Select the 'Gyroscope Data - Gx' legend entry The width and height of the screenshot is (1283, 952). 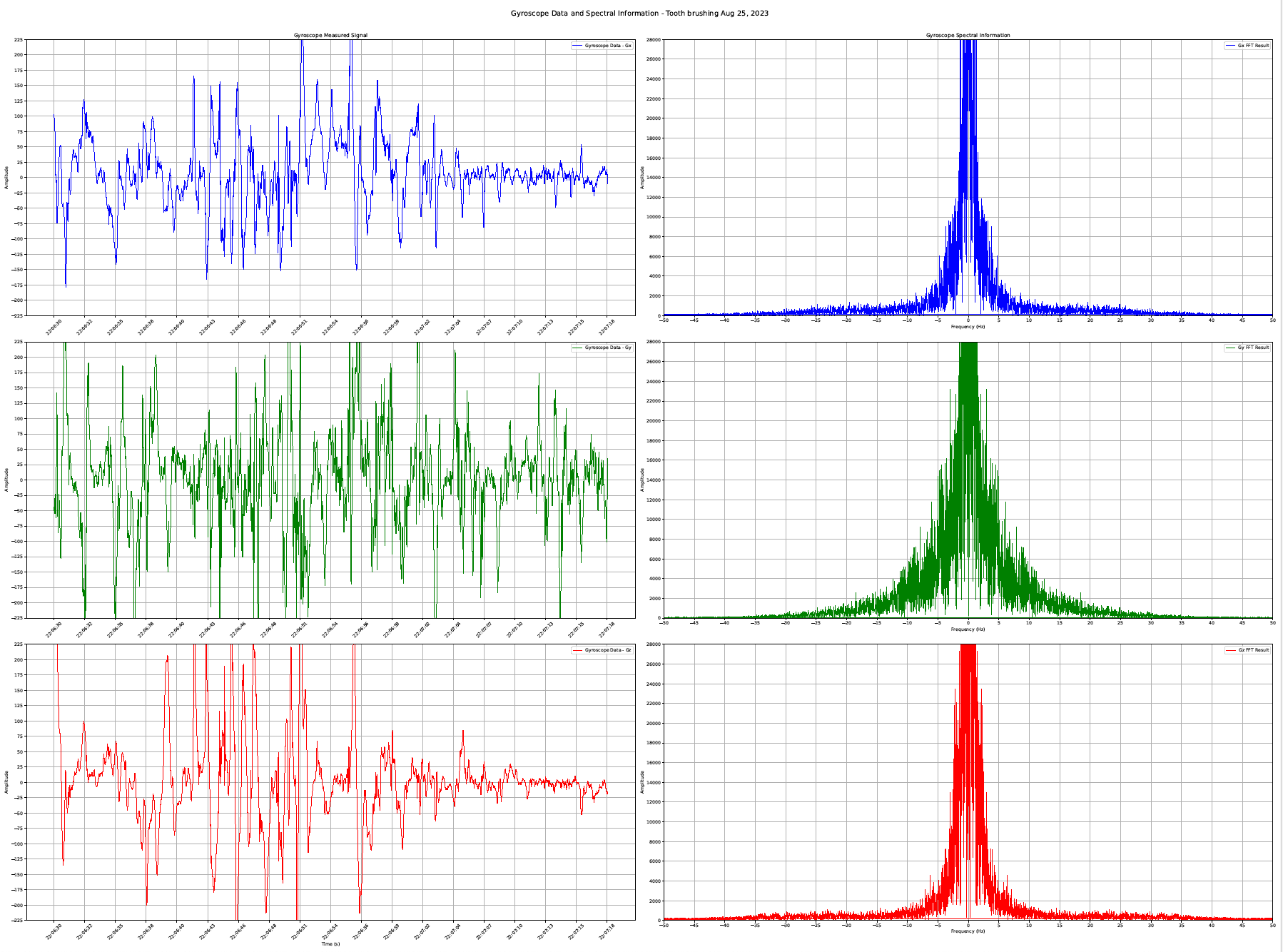pos(607,46)
